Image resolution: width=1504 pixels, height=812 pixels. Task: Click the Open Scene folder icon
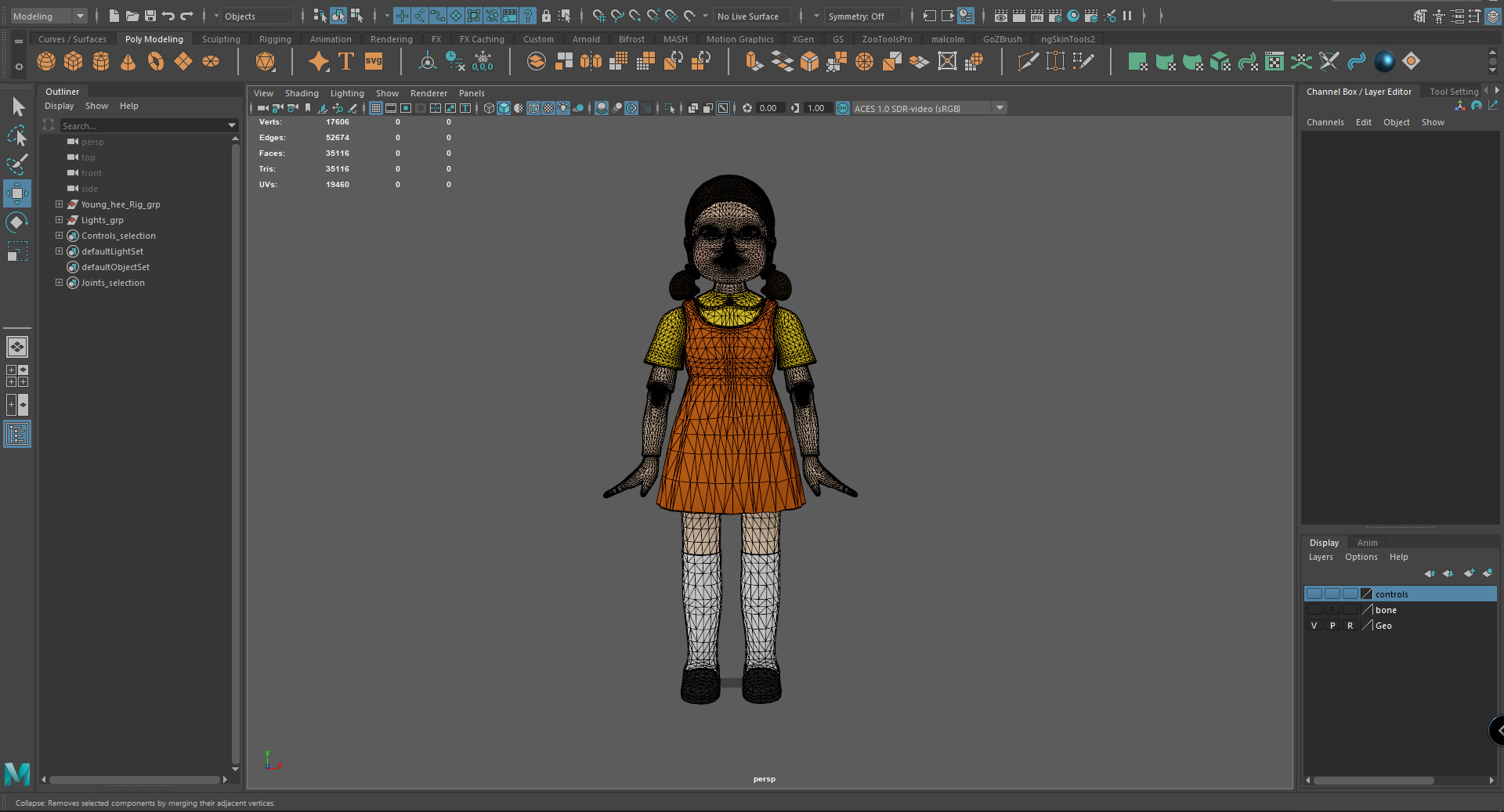(132, 16)
